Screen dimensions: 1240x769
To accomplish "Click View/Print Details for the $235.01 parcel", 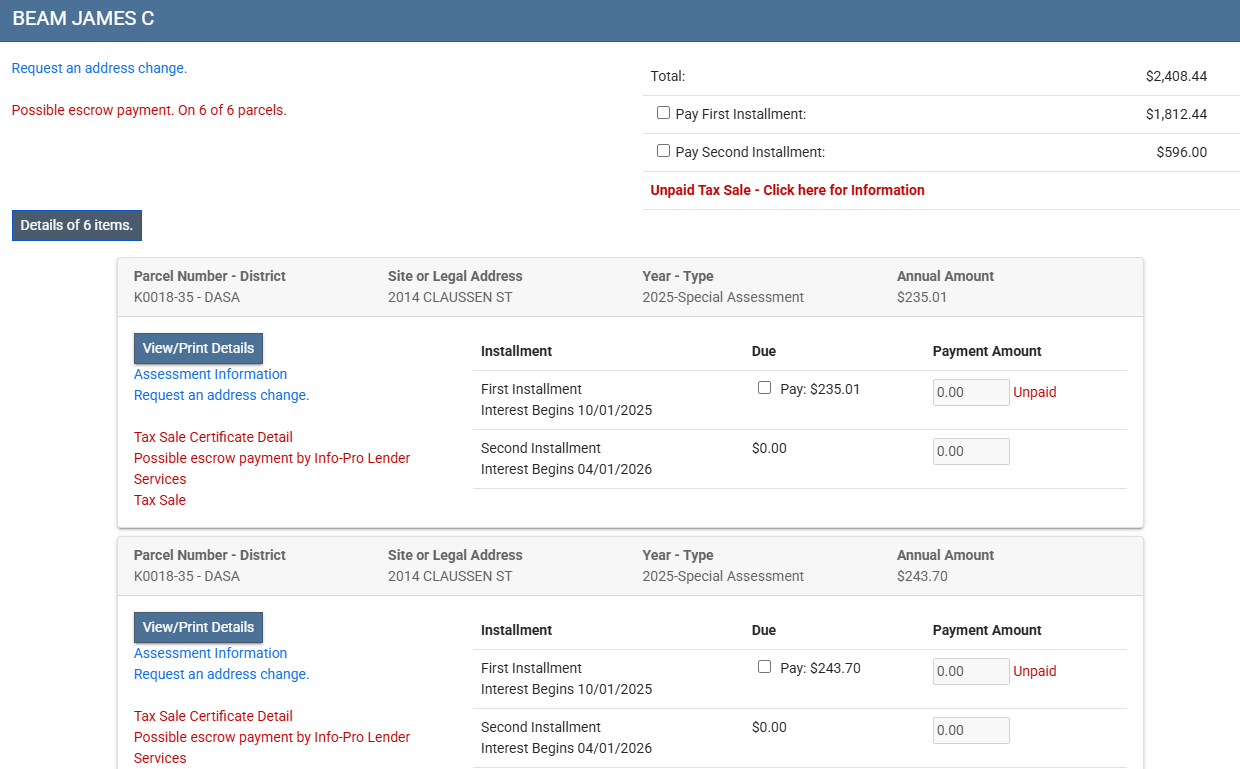I will click(x=198, y=348).
